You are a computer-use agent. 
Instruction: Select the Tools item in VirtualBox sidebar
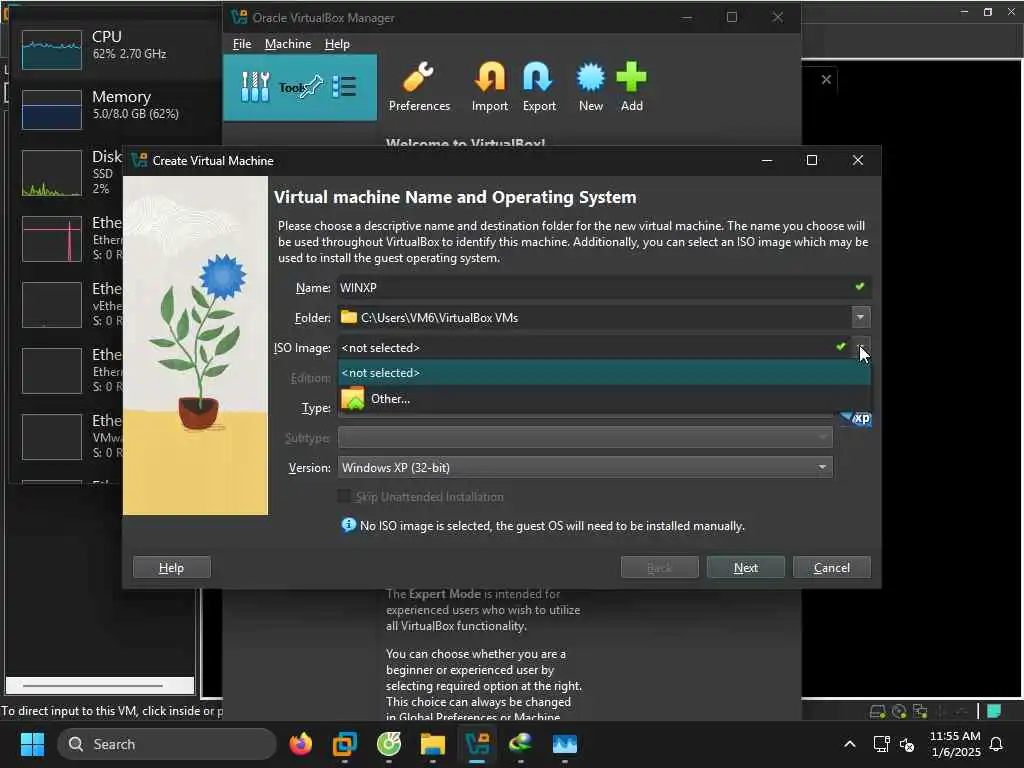tap(300, 88)
